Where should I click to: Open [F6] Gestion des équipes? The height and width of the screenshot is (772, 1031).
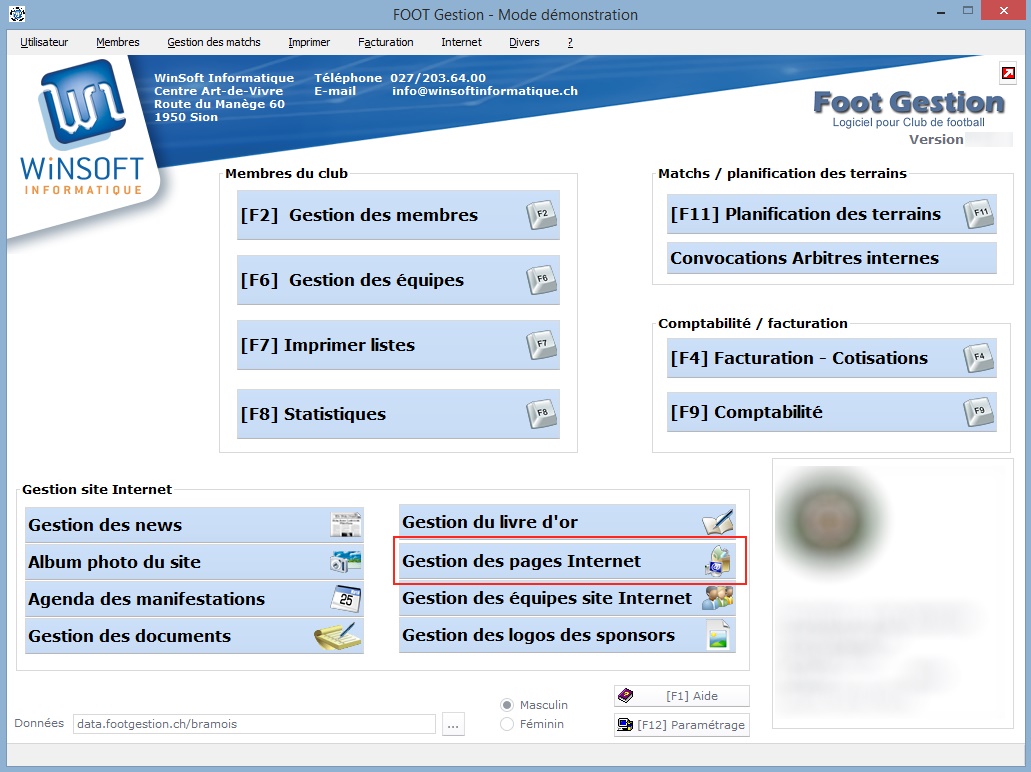pyautogui.click(x=398, y=280)
